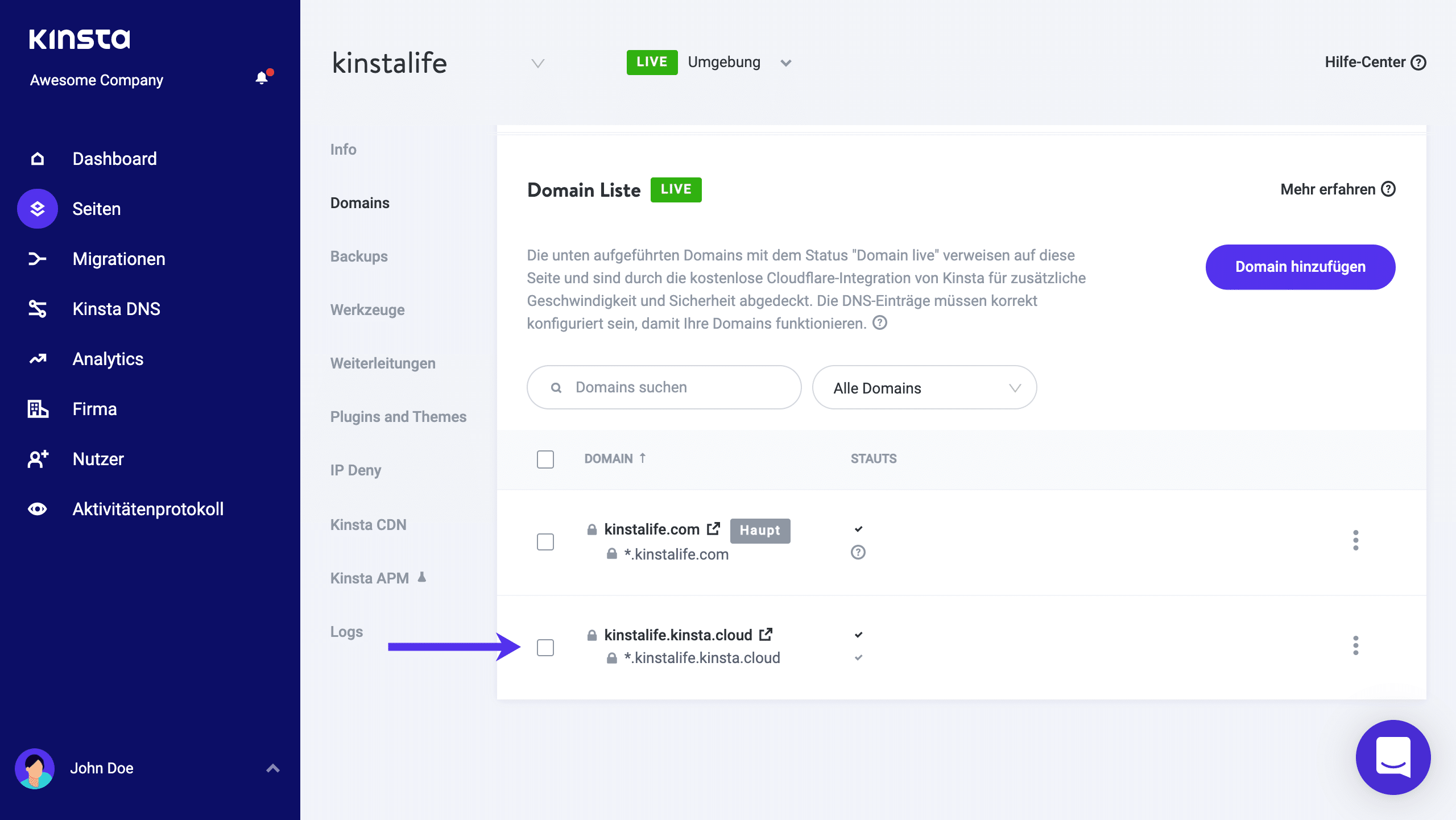This screenshot has width=1456, height=820.
Task: Open the Plugins and Themes section
Action: (x=398, y=416)
